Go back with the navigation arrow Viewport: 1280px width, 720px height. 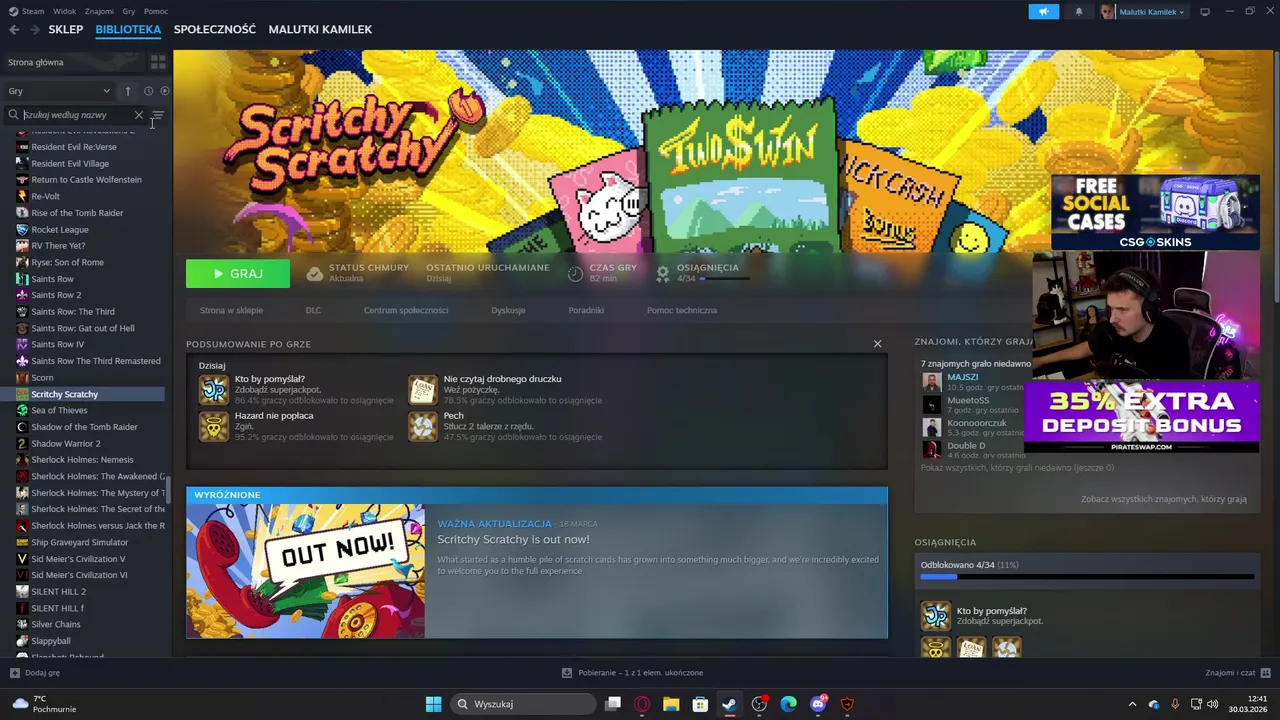14,30
